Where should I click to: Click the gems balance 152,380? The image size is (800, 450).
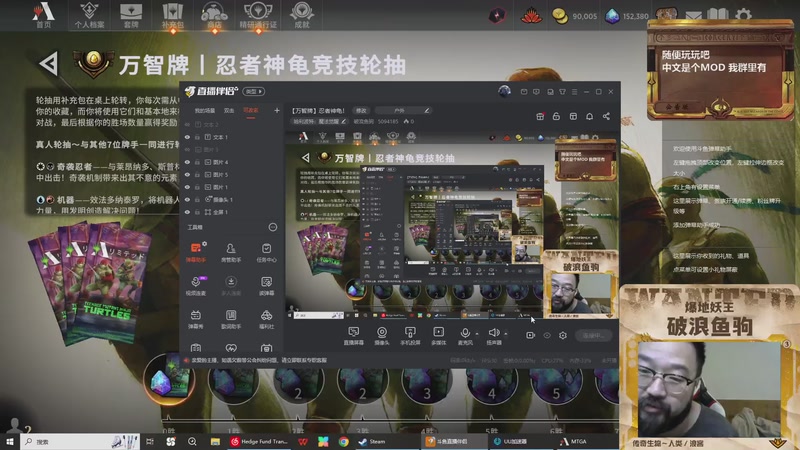[627, 16]
